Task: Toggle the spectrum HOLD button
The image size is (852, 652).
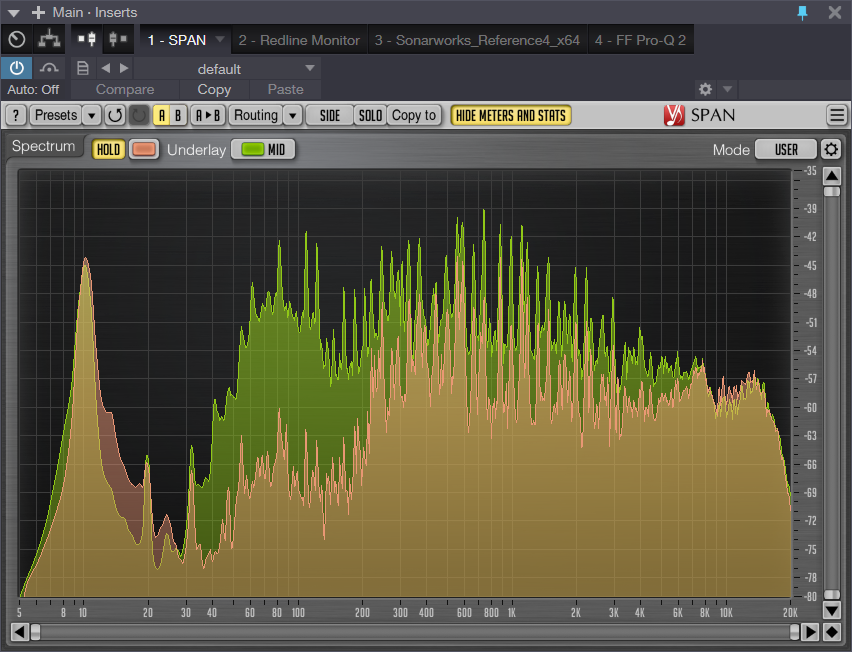Action: pos(108,149)
